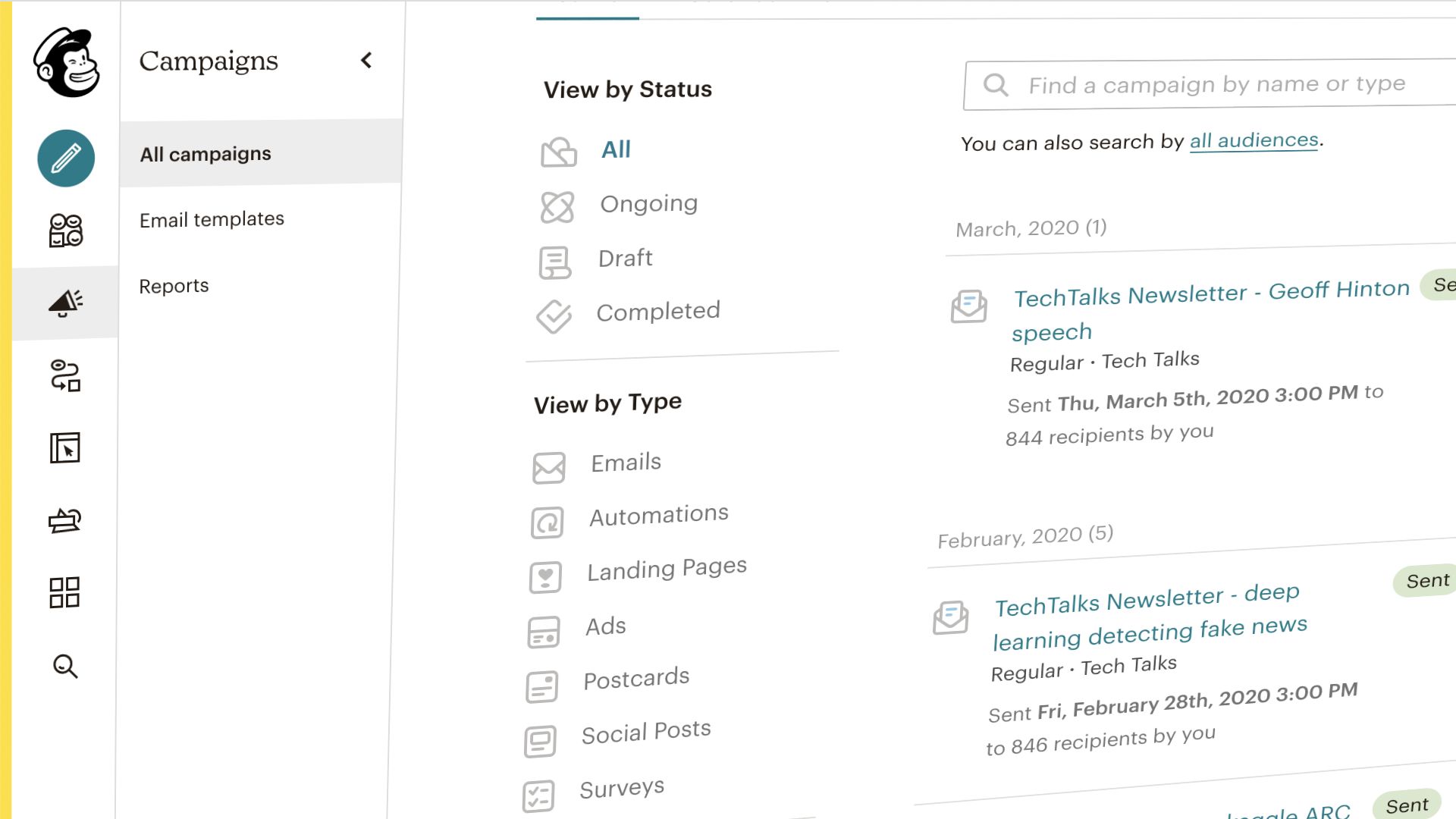Click the search field magnifier icon
This screenshot has height=819, width=1456.
996,85
